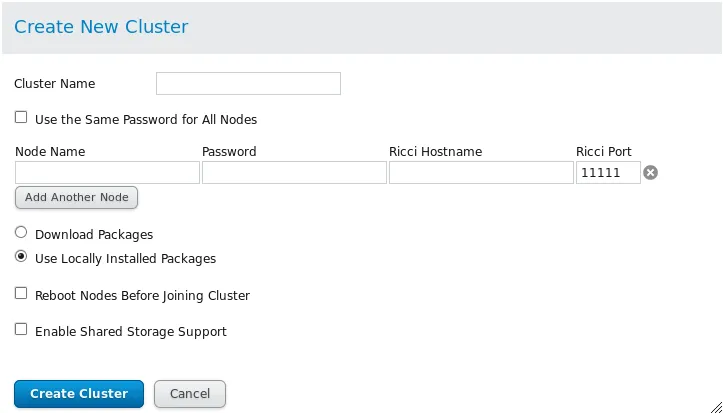Remove the node row with X icon

point(650,173)
